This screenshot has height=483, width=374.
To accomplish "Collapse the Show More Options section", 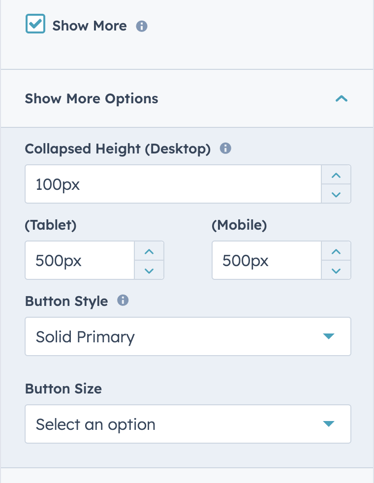I will click(x=341, y=99).
